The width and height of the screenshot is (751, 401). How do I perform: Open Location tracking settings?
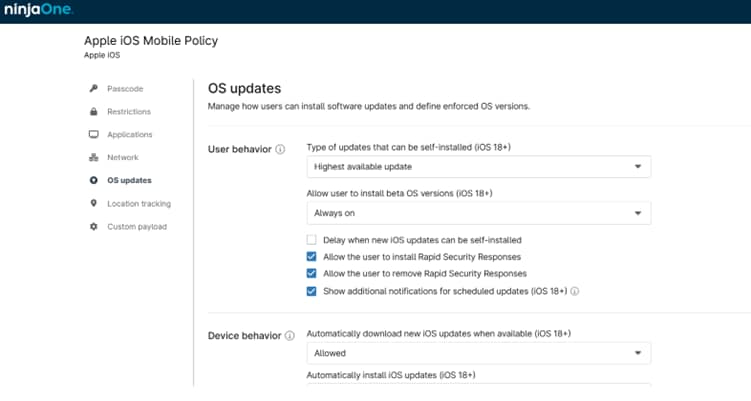[x=139, y=204]
